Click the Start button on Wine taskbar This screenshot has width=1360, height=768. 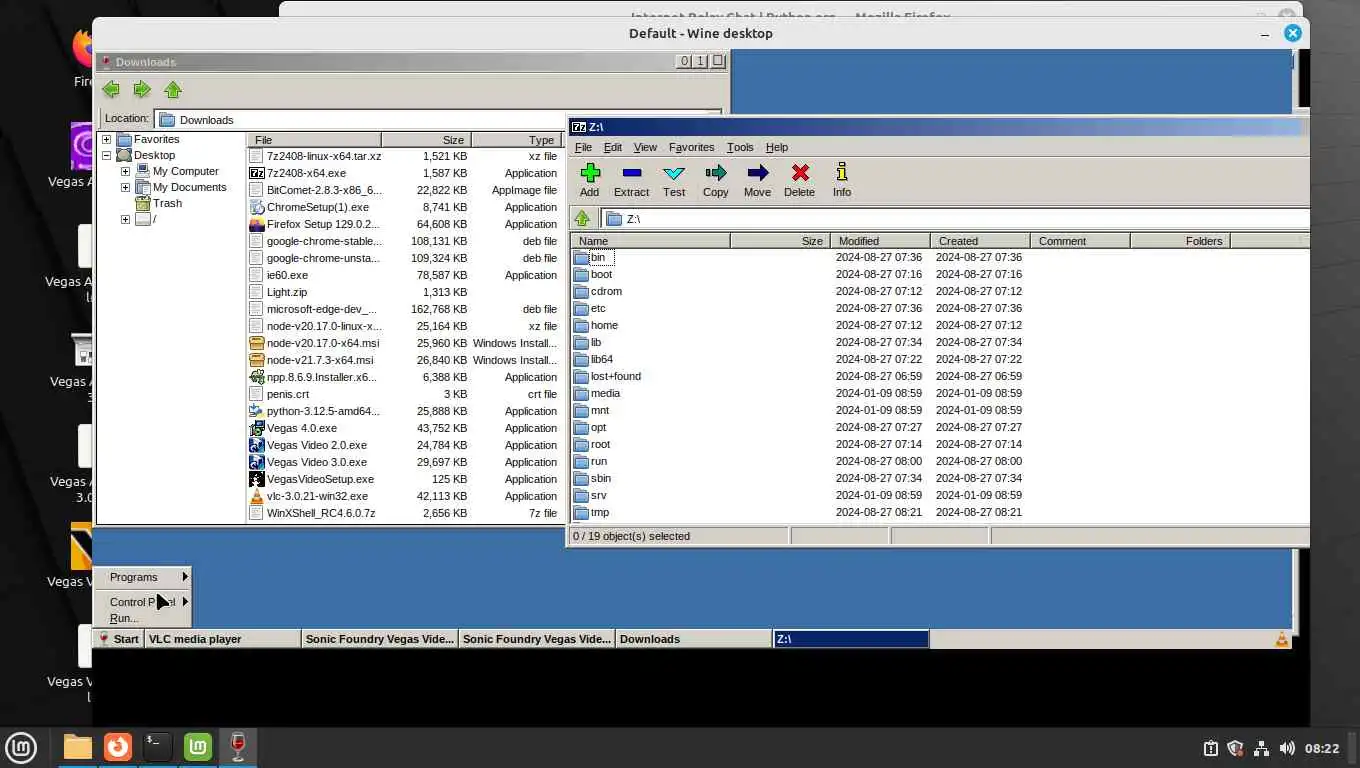pyautogui.click(x=118, y=639)
